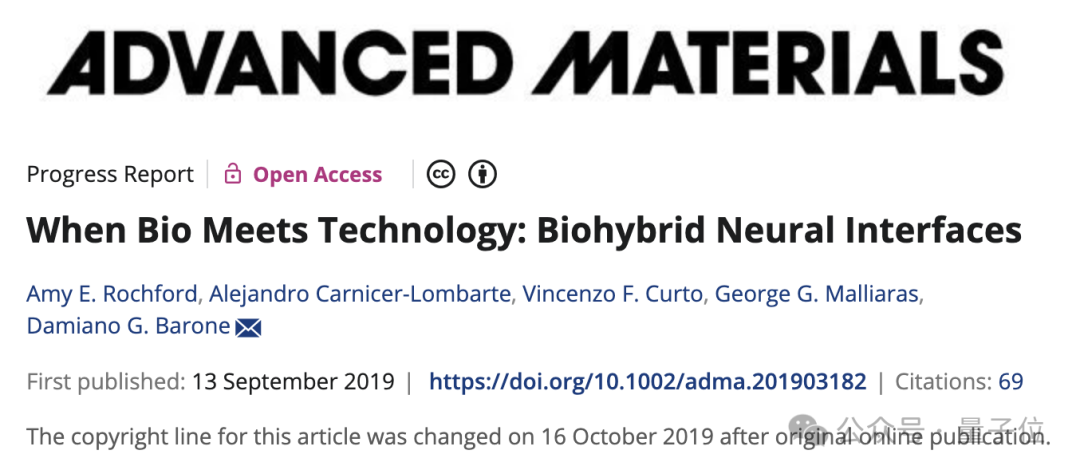1080x474 pixels.
Task: Click the Open Access padlock icon
Action: coord(233,174)
